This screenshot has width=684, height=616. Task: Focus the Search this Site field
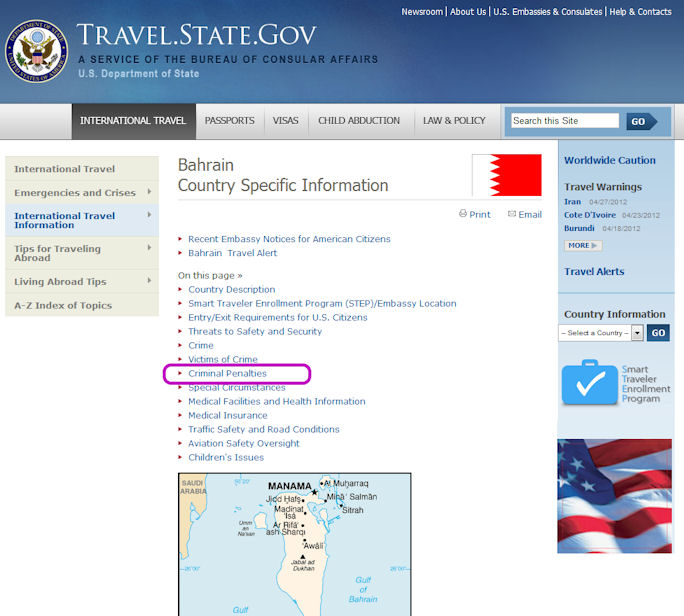click(x=565, y=121)
